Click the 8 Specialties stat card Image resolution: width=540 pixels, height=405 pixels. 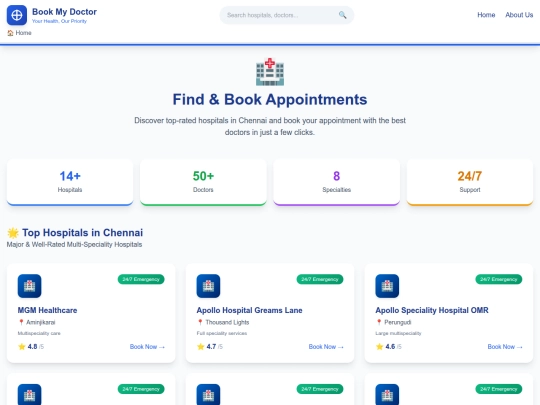(x=336, y=182)
